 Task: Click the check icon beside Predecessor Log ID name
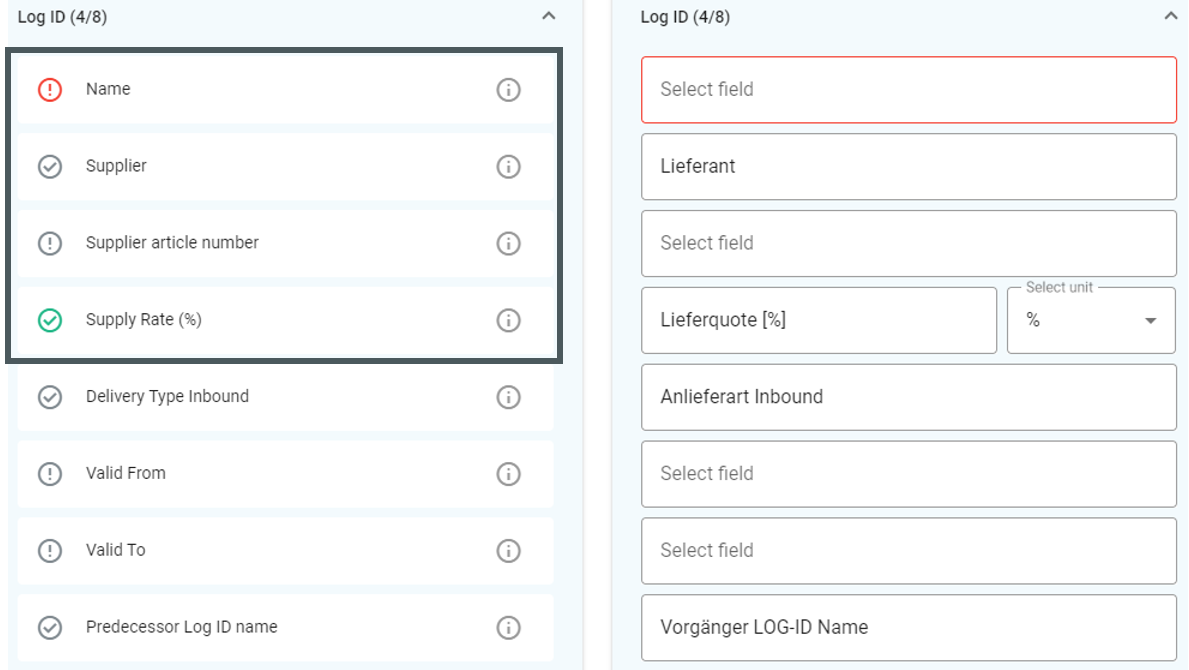point(50,628)
